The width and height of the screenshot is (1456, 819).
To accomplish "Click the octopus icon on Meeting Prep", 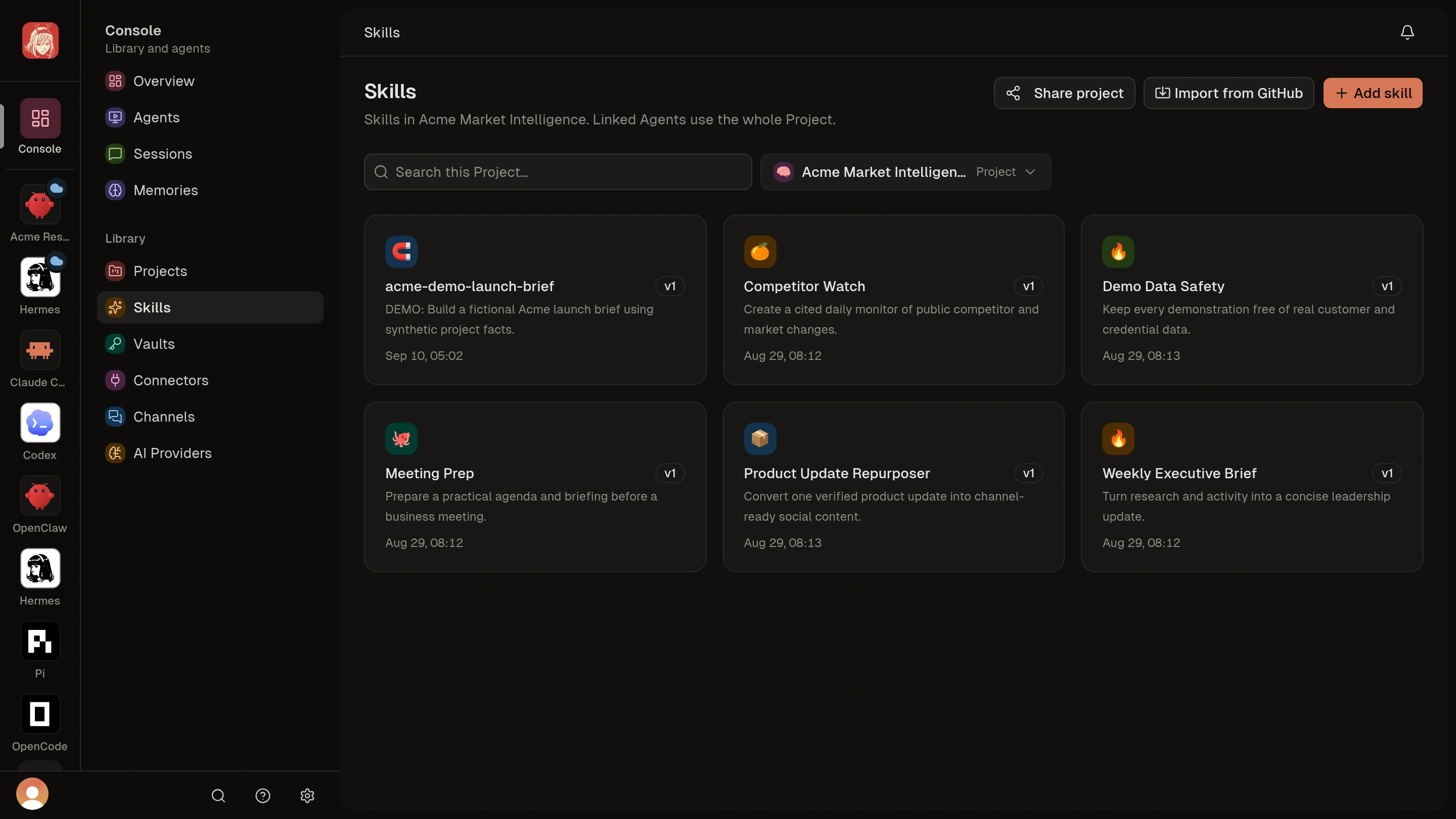I will (401, 439).
